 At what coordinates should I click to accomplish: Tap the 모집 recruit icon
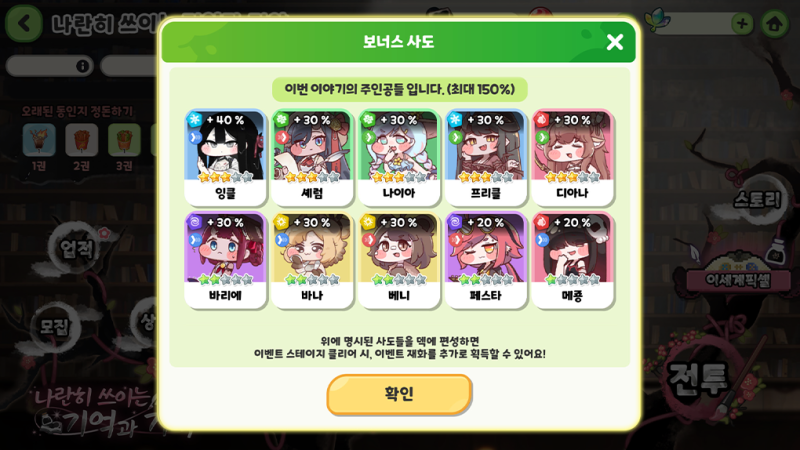pos(55,327)
